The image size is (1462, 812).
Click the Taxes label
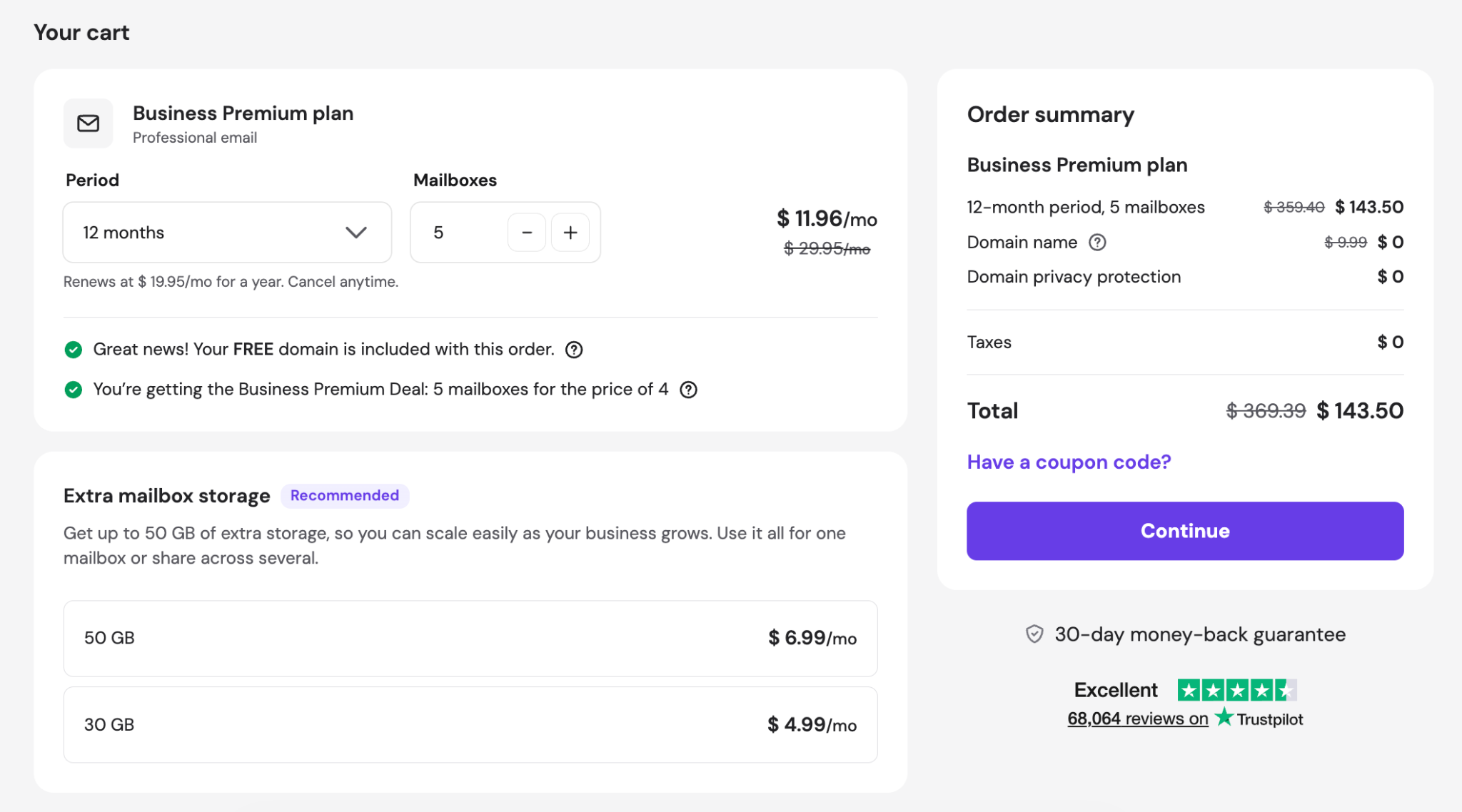(989, 342)
